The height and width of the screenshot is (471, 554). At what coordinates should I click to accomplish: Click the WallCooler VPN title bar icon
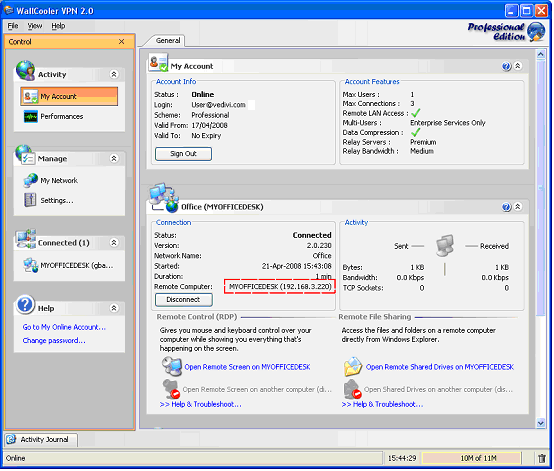click(8, 10)
